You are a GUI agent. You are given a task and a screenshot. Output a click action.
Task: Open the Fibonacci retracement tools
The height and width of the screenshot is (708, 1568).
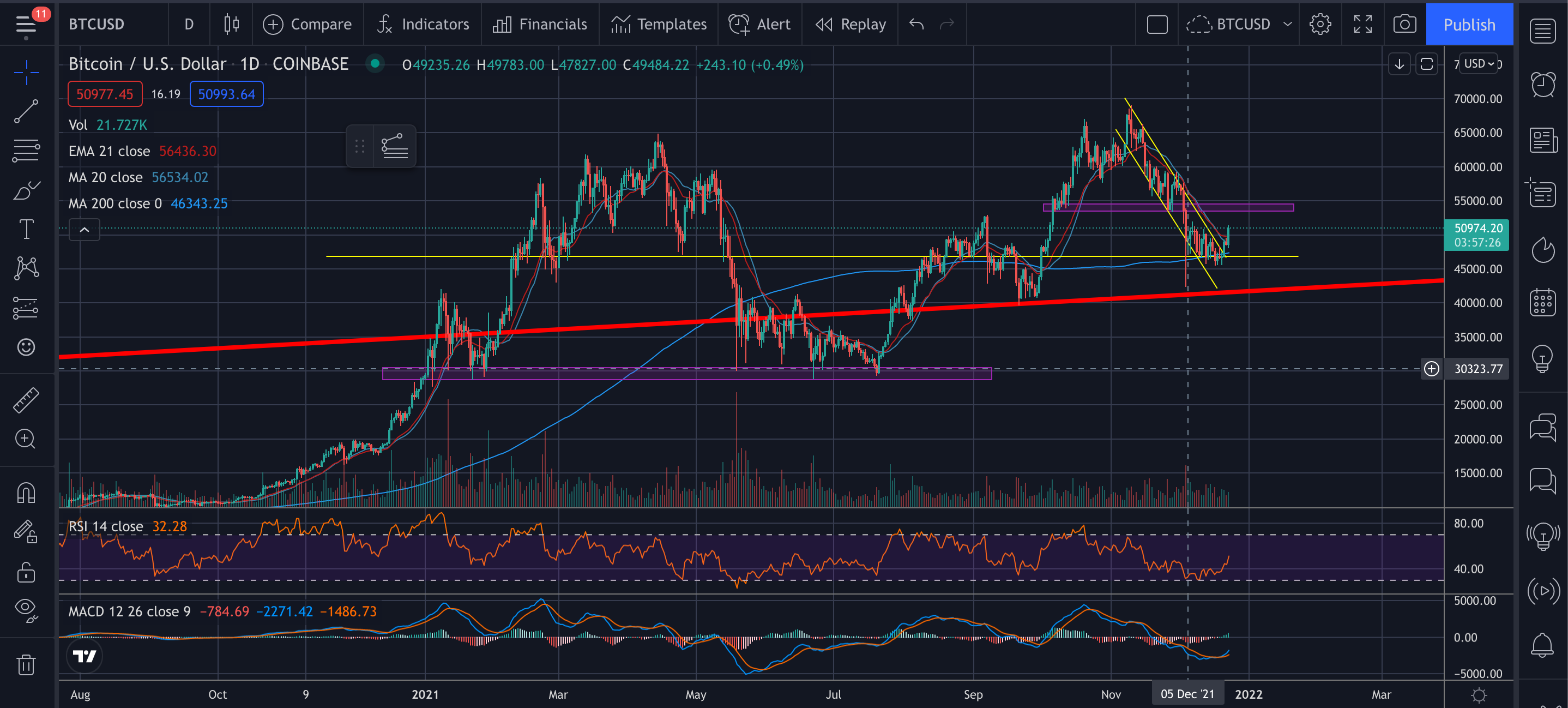tap(26, 151)
